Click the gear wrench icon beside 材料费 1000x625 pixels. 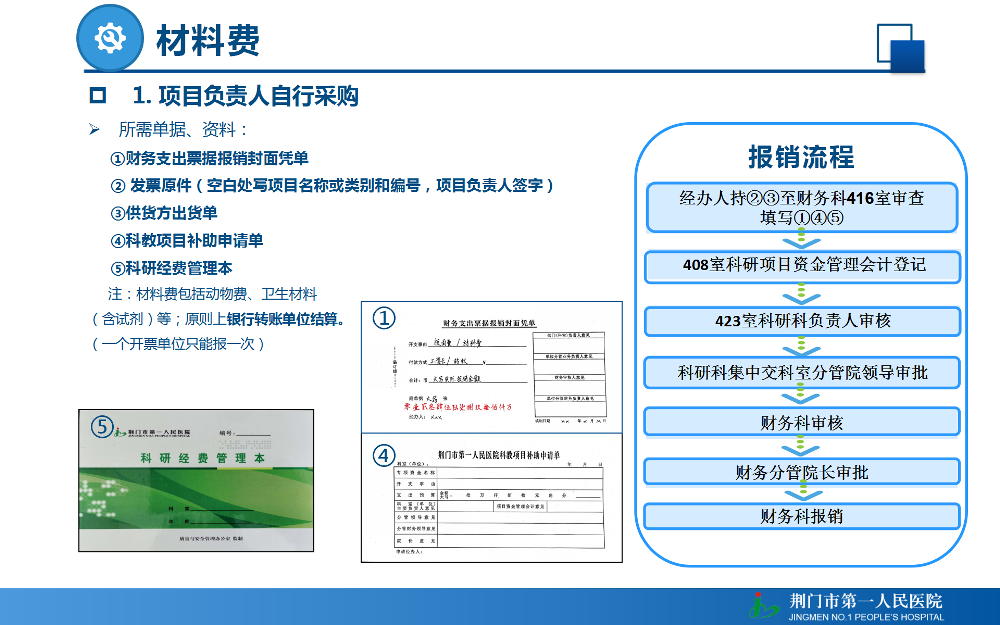click(110, 38)
